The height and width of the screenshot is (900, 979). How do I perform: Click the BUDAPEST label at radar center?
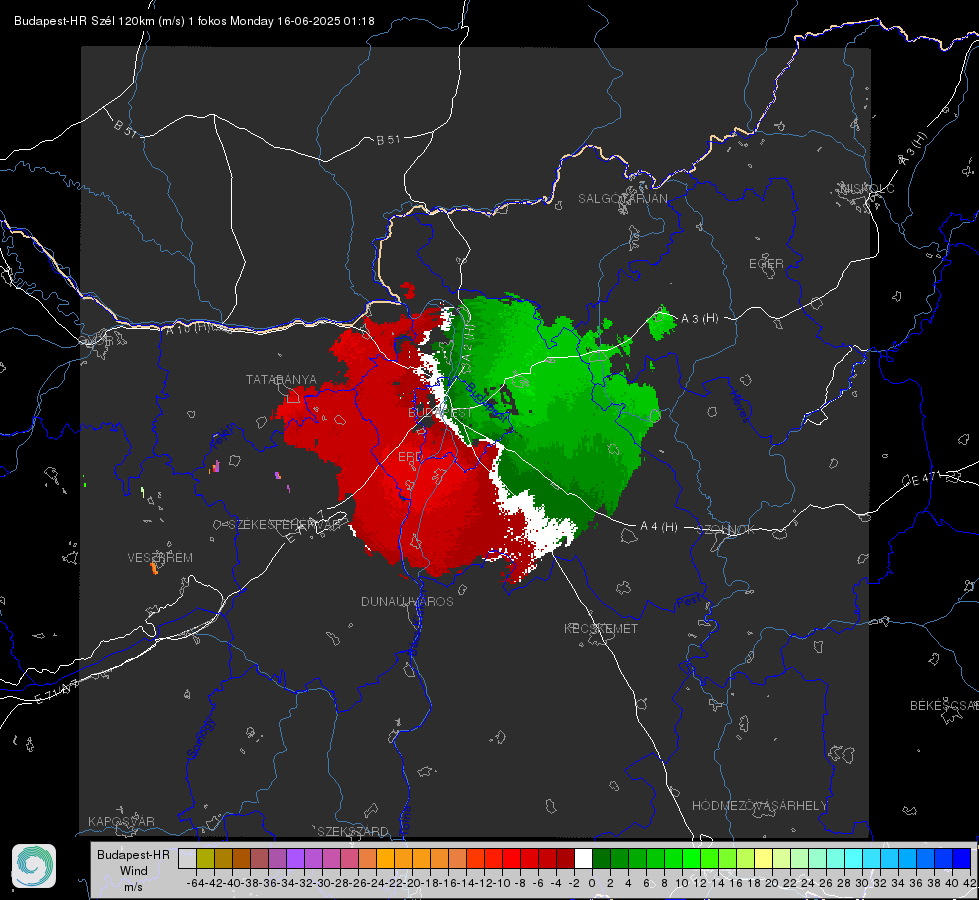tap(440, 413)
